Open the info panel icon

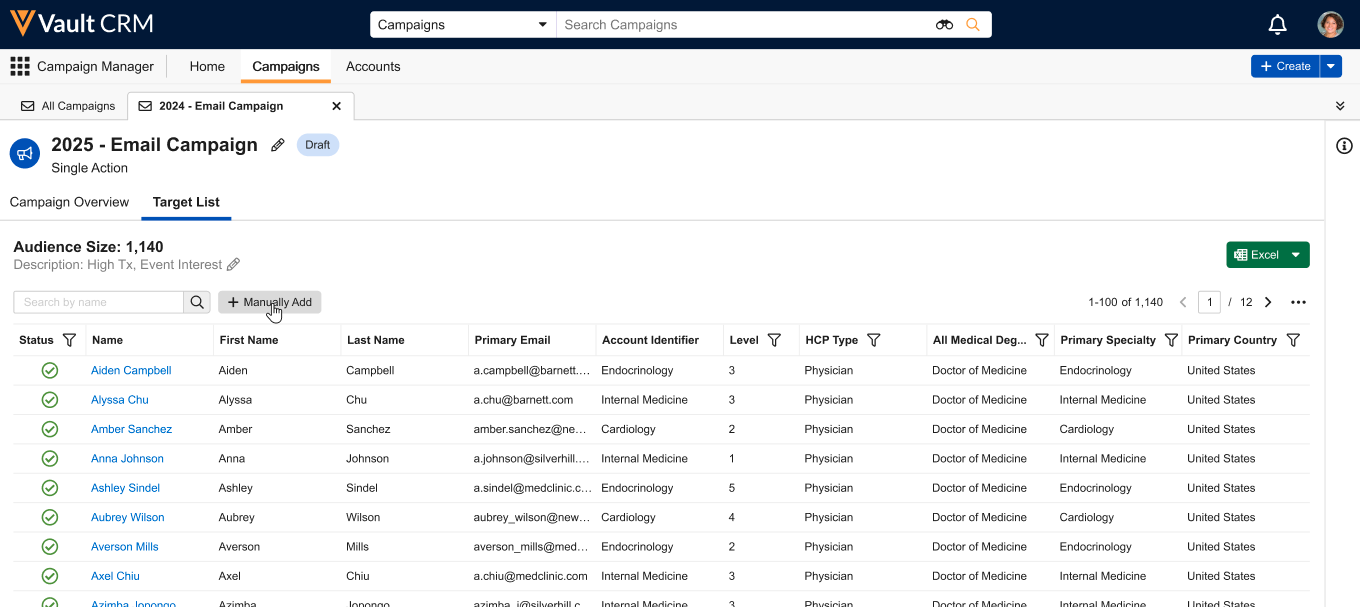pyautogui.click(x=1344, y=146)
